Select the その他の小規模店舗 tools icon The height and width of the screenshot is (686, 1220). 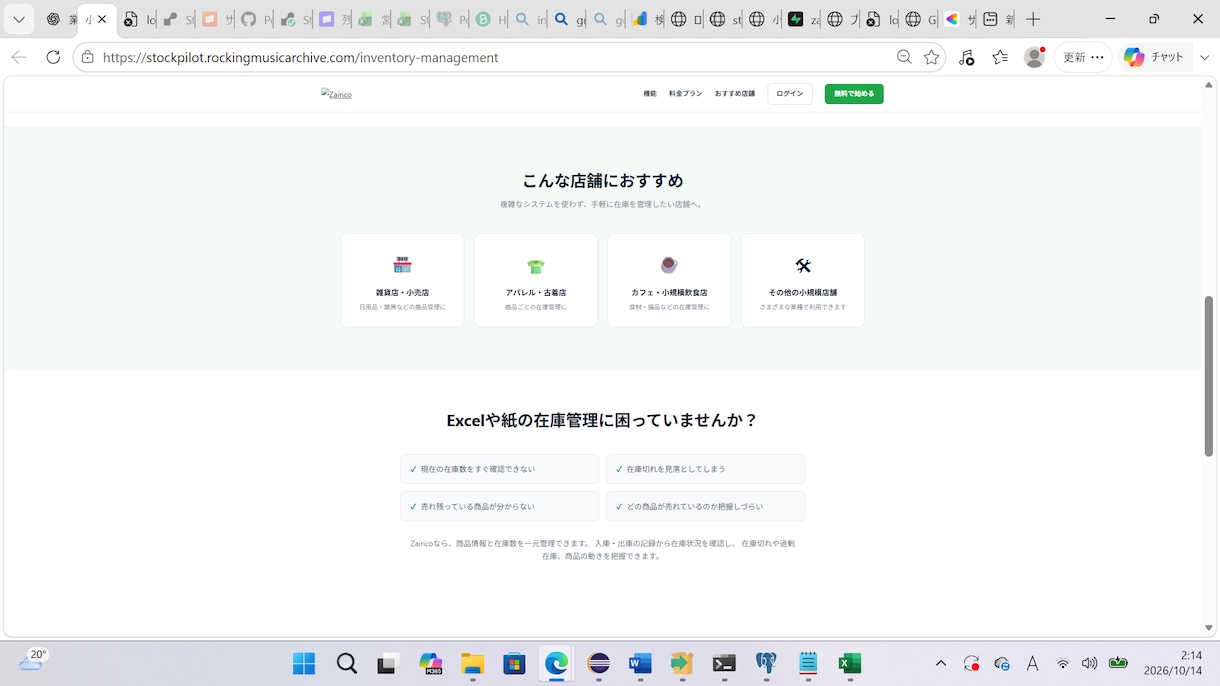(x=803, y=266)
